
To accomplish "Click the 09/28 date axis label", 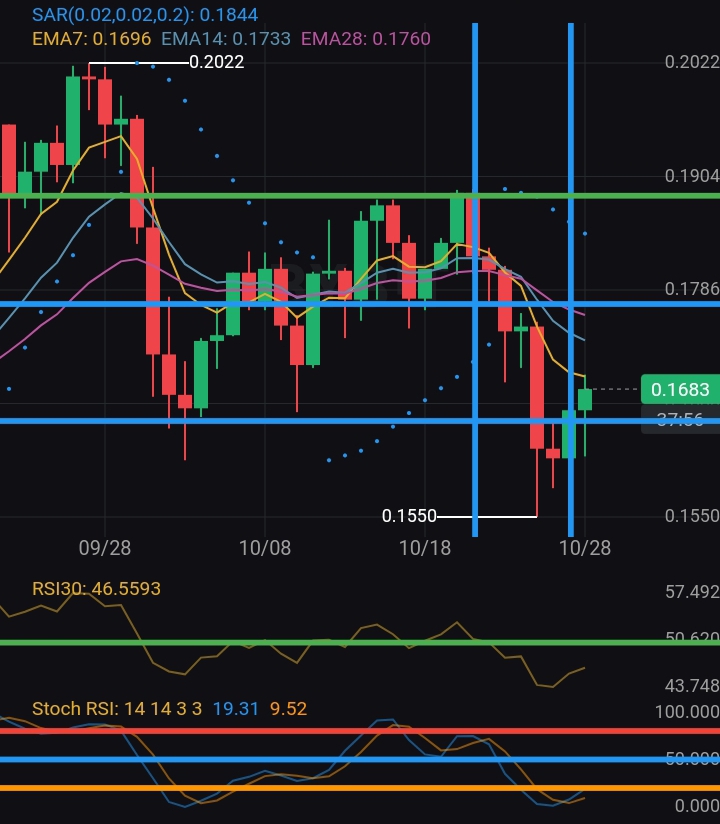I will 105,548.
